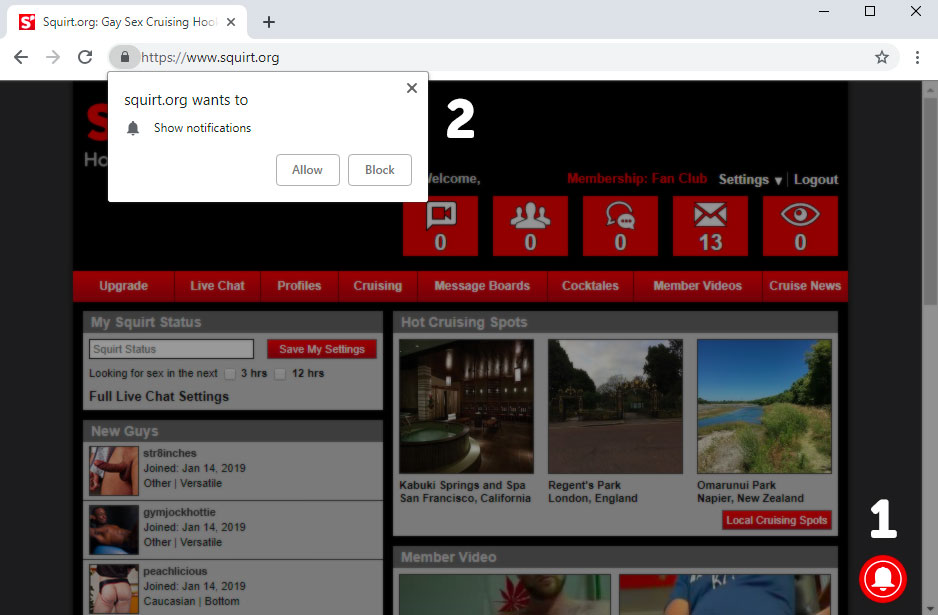Open the Upgrade menu item
This screenshot has width=938, height=615.
pyautogui.click(x=124, y=286)
